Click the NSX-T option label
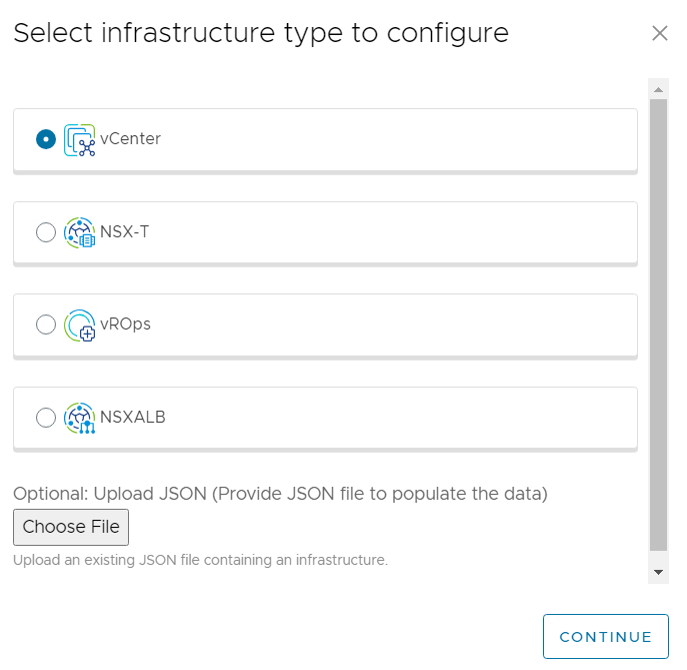The image size is (687, 670). (125, 232)
